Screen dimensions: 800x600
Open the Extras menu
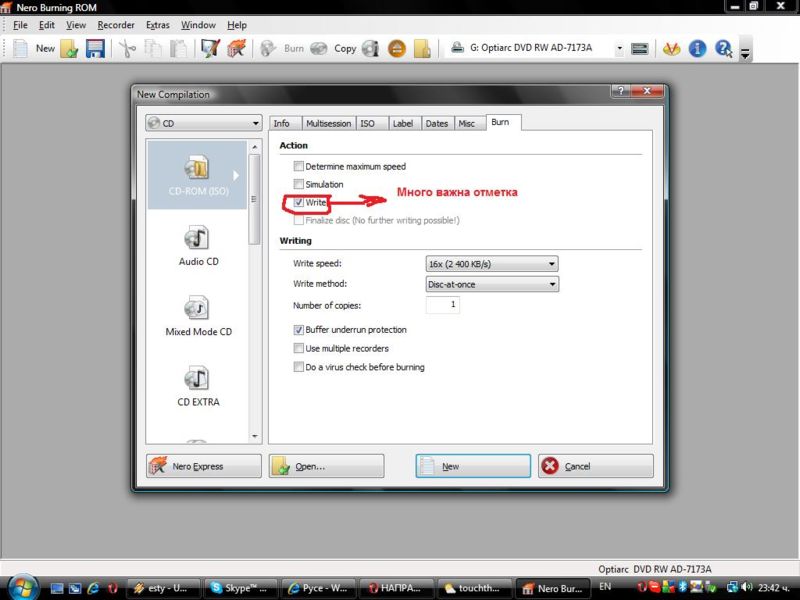pyautogui.click(x=158, y=25)
